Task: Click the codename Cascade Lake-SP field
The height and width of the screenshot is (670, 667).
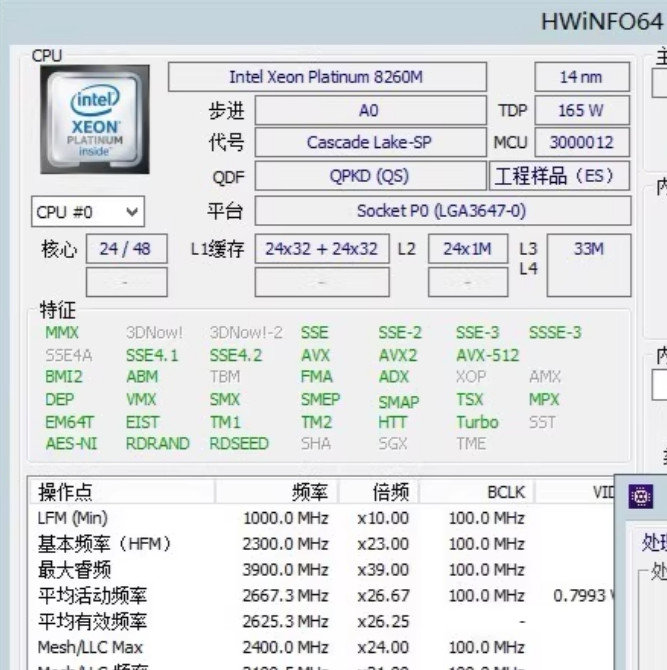Action: coord(370,142)
